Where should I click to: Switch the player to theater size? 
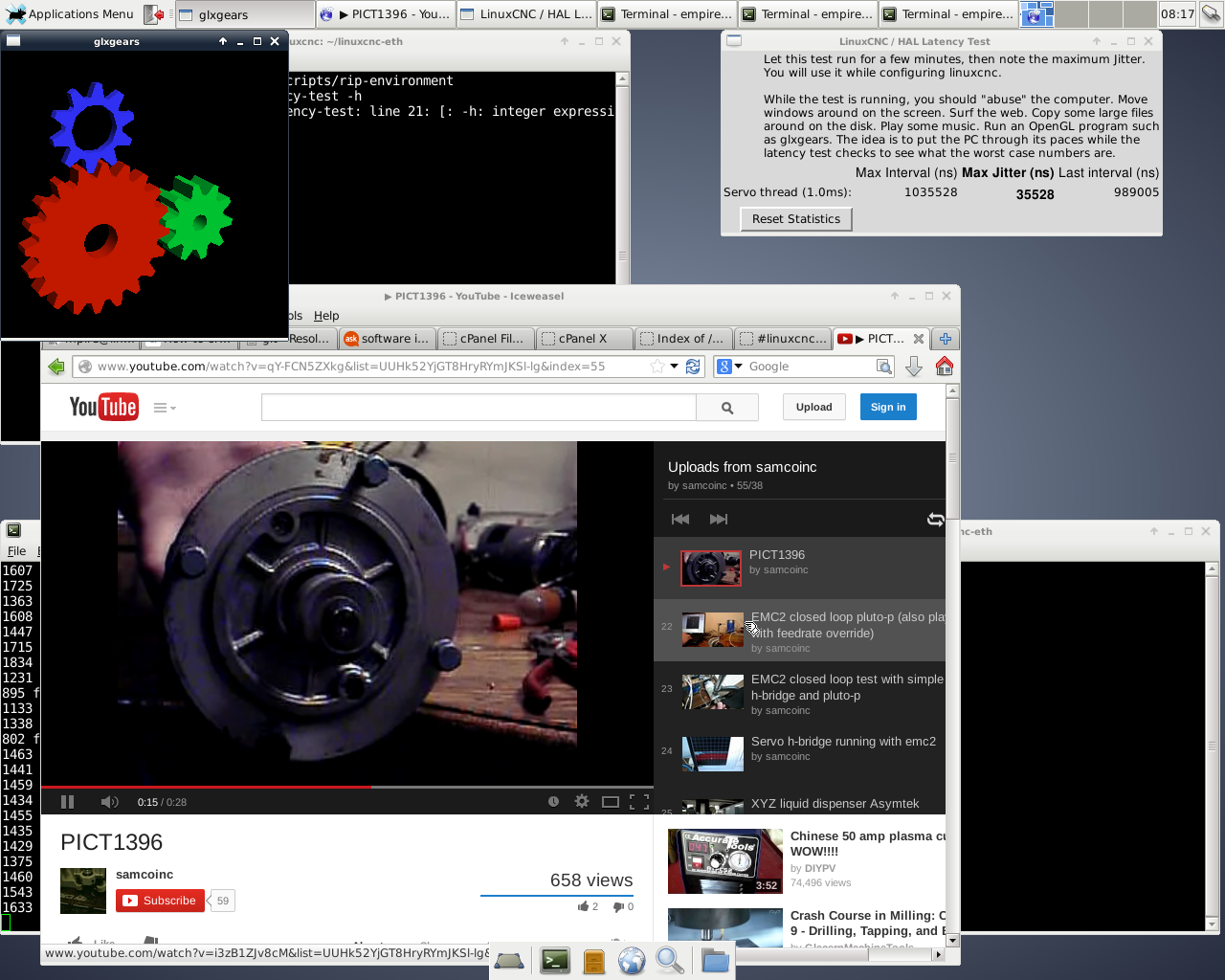611,802
